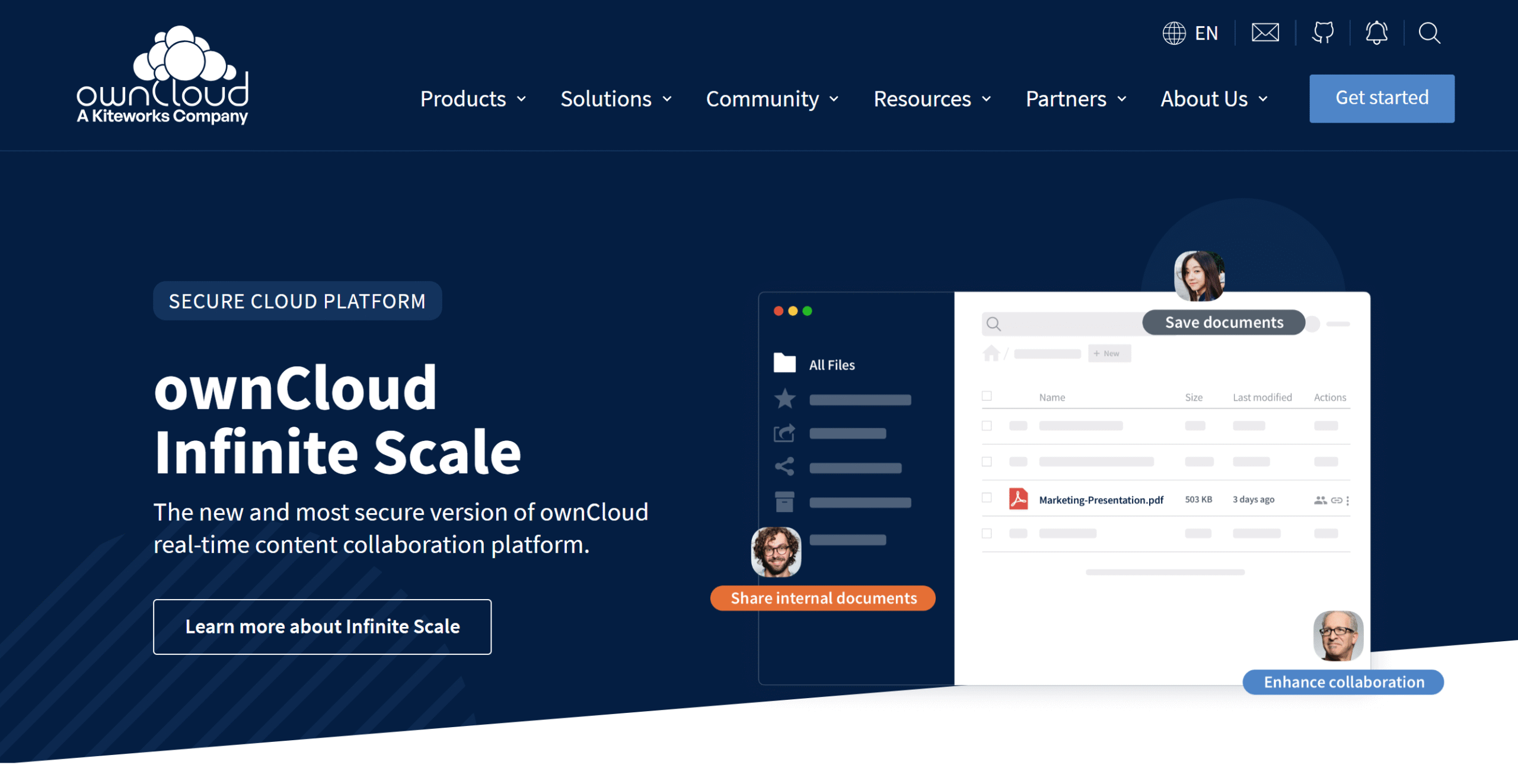Click the PDF icon of Marketing-Presentation.pdf

pos(1018,499)
